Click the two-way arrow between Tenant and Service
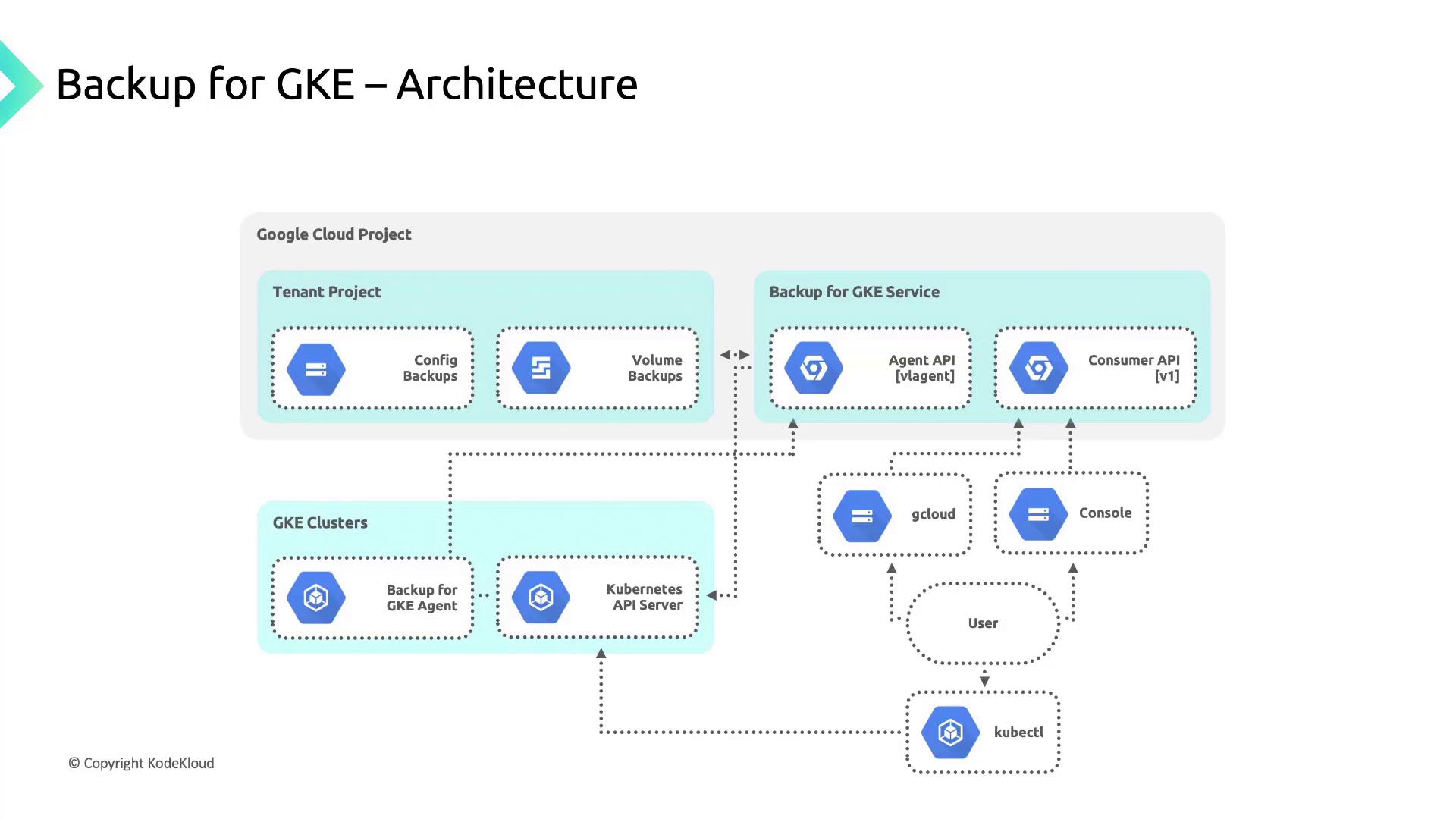Screen dimensions: 1456x819 [x=735, y=355]
